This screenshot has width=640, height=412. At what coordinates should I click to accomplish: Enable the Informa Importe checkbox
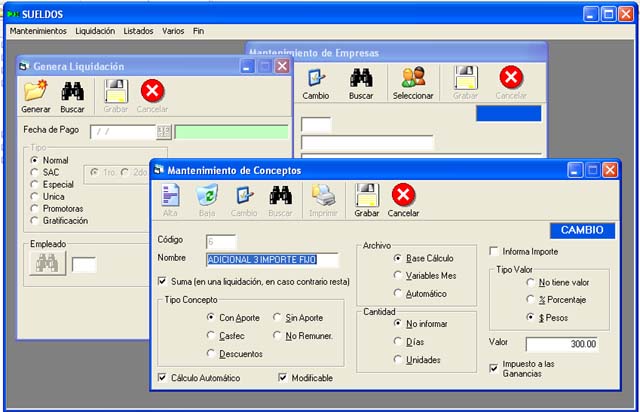pos(494,251)
